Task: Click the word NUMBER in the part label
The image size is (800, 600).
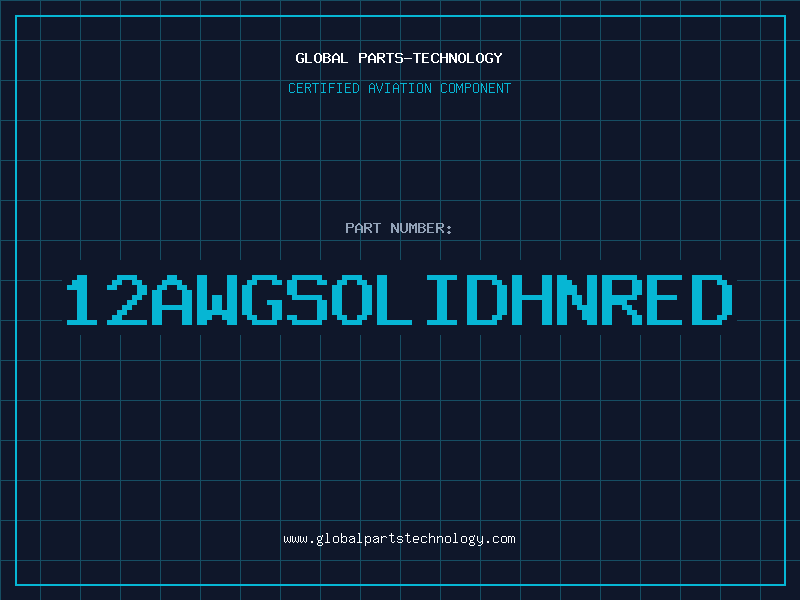Action: (x=417, y=228)
